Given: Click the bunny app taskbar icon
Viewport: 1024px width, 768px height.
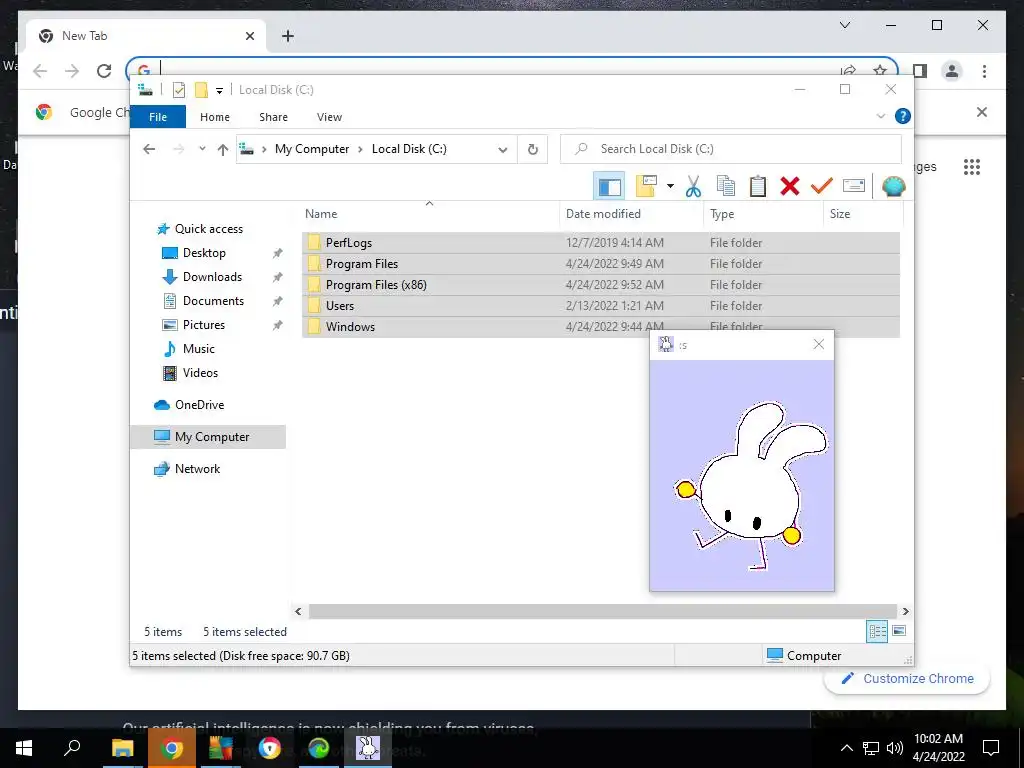Looking at the screenshot, I should 368,748.
